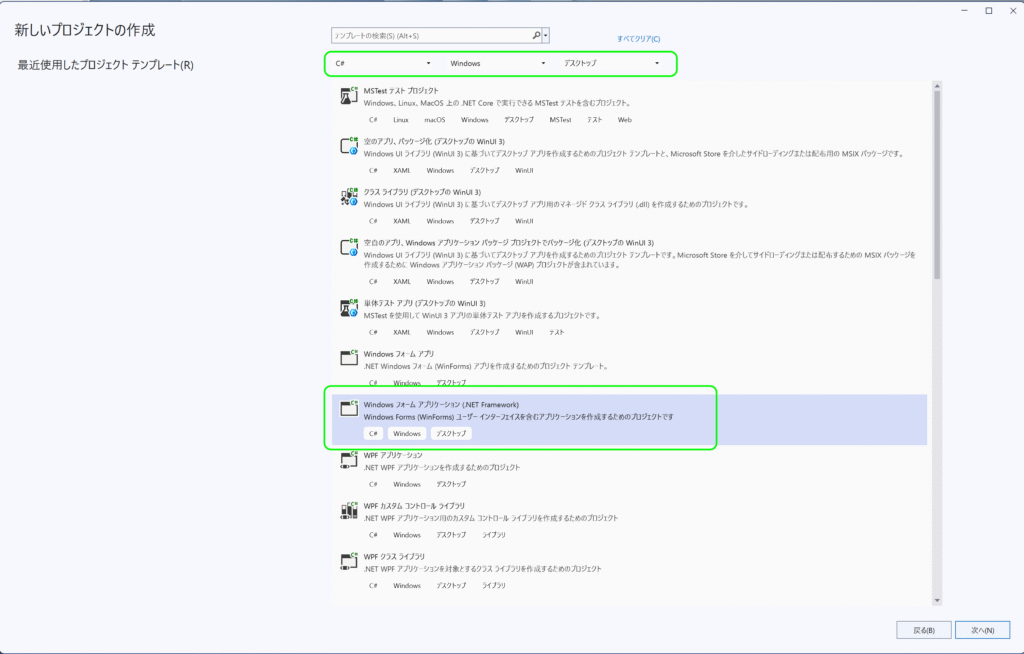Select Windows フォーム アプリケーション (.NET Framework) title
The image size is (1024, 654).
point(441,404)
